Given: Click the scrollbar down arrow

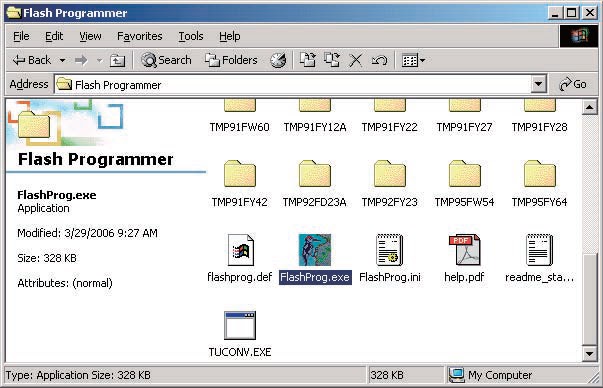Looking at the screenshot, I should [x=589, y=353].
